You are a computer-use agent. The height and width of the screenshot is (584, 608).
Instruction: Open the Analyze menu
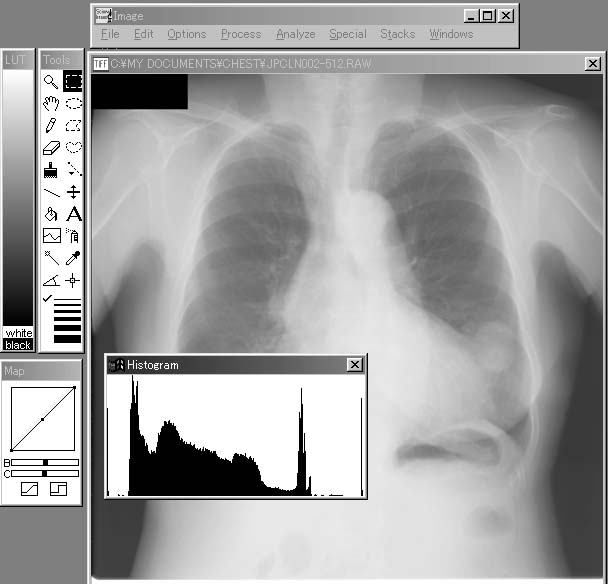(295, 34)
